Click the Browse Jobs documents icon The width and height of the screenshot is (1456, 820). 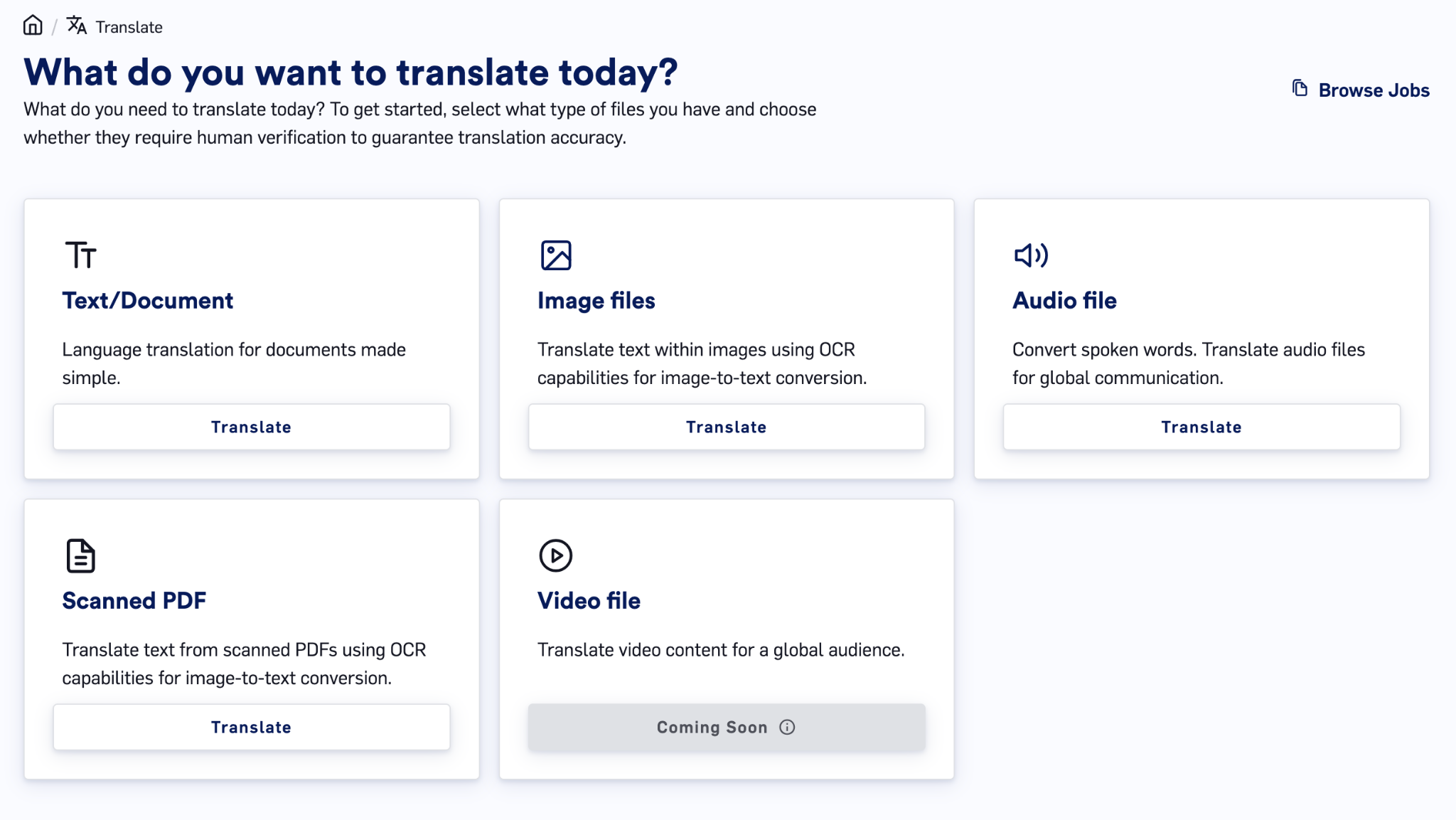coord(1300,89)
